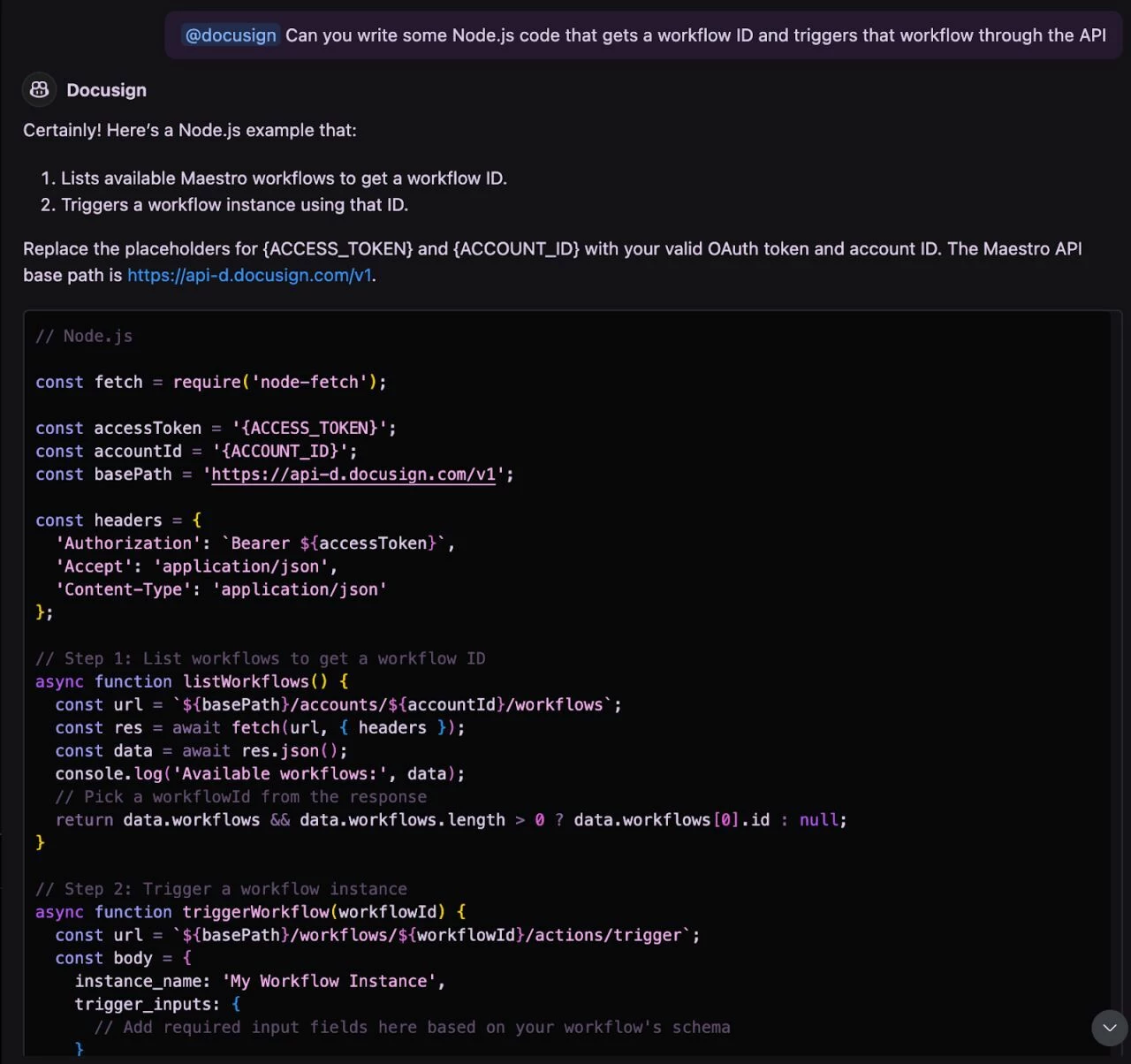Click the trigger_inputs: { line
Screen dimensions: 1131x1064
pyautogui.click(x=157, y=1004)
